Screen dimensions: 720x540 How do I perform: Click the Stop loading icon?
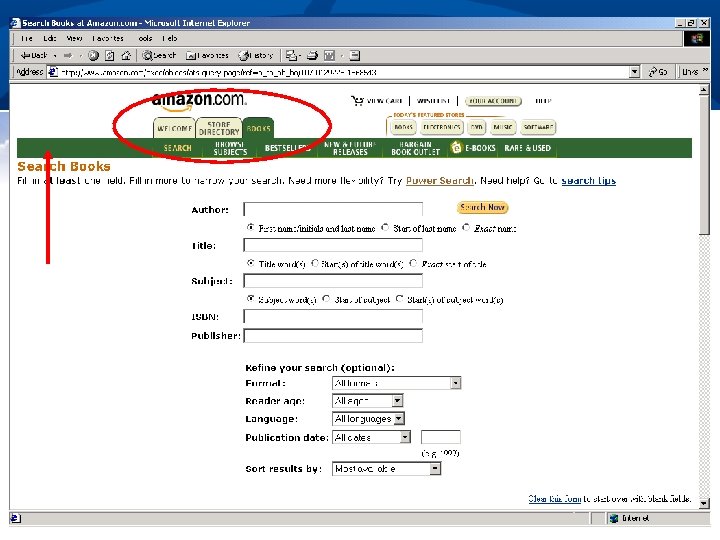pyautogui.click(x=93, y=56)
